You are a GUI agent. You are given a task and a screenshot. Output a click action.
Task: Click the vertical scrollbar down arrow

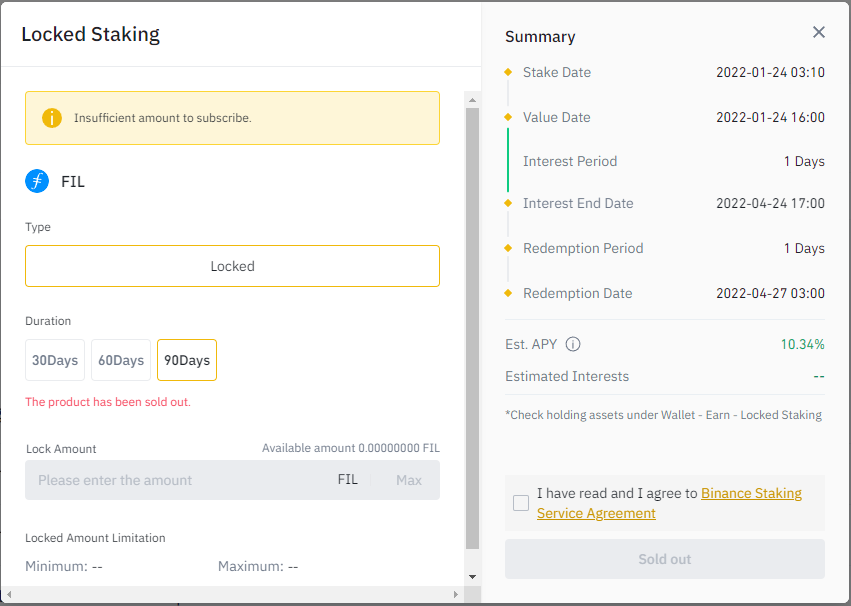472,577
